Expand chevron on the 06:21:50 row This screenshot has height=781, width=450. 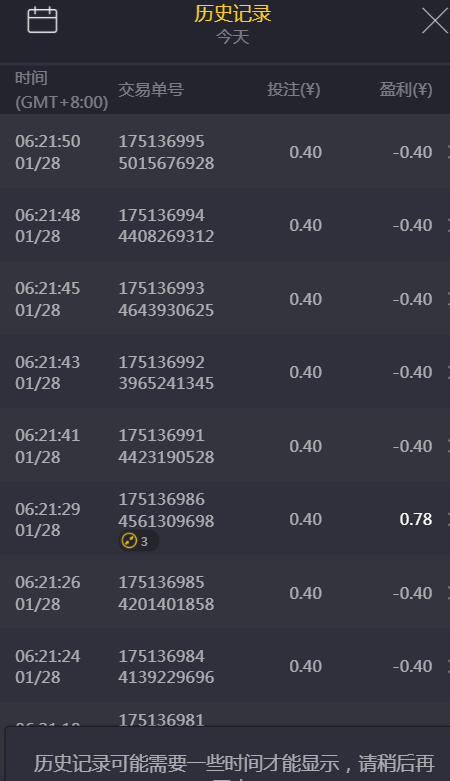tap(448, 151)
